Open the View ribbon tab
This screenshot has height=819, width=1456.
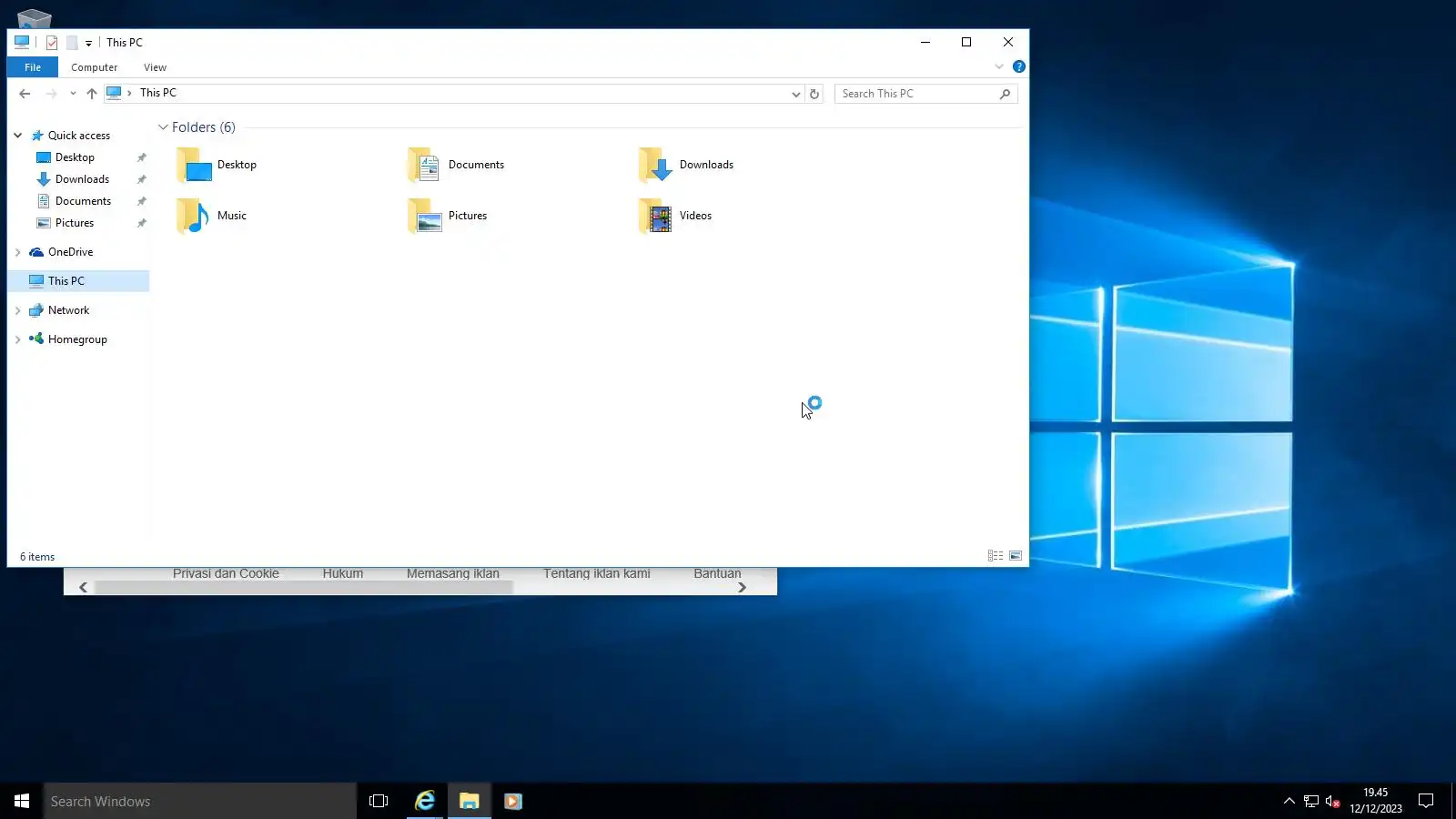coord(155,67)
